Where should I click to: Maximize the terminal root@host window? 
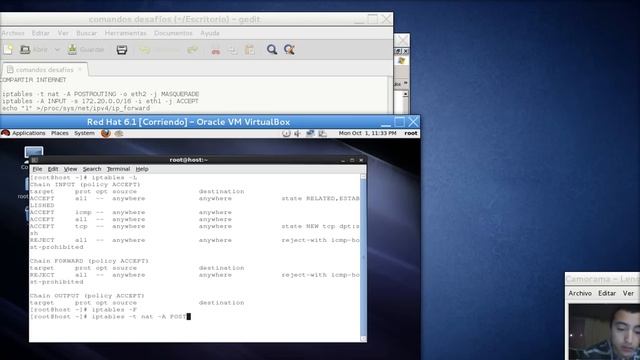point(352,160)
